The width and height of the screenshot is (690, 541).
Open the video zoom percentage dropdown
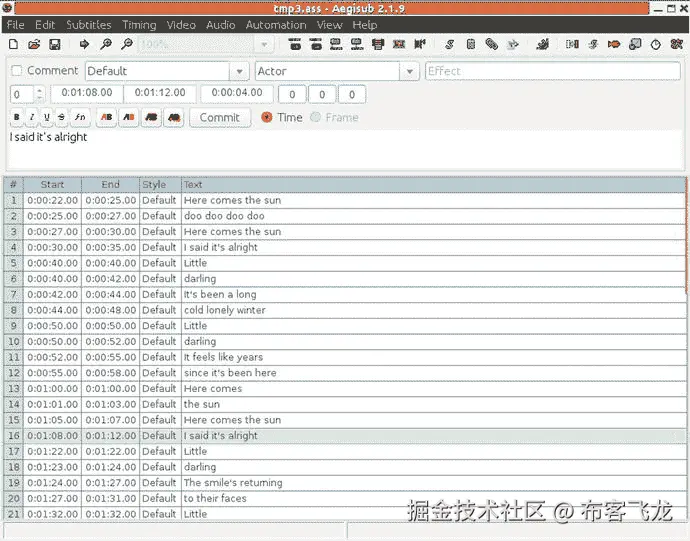tap(264, 44)
